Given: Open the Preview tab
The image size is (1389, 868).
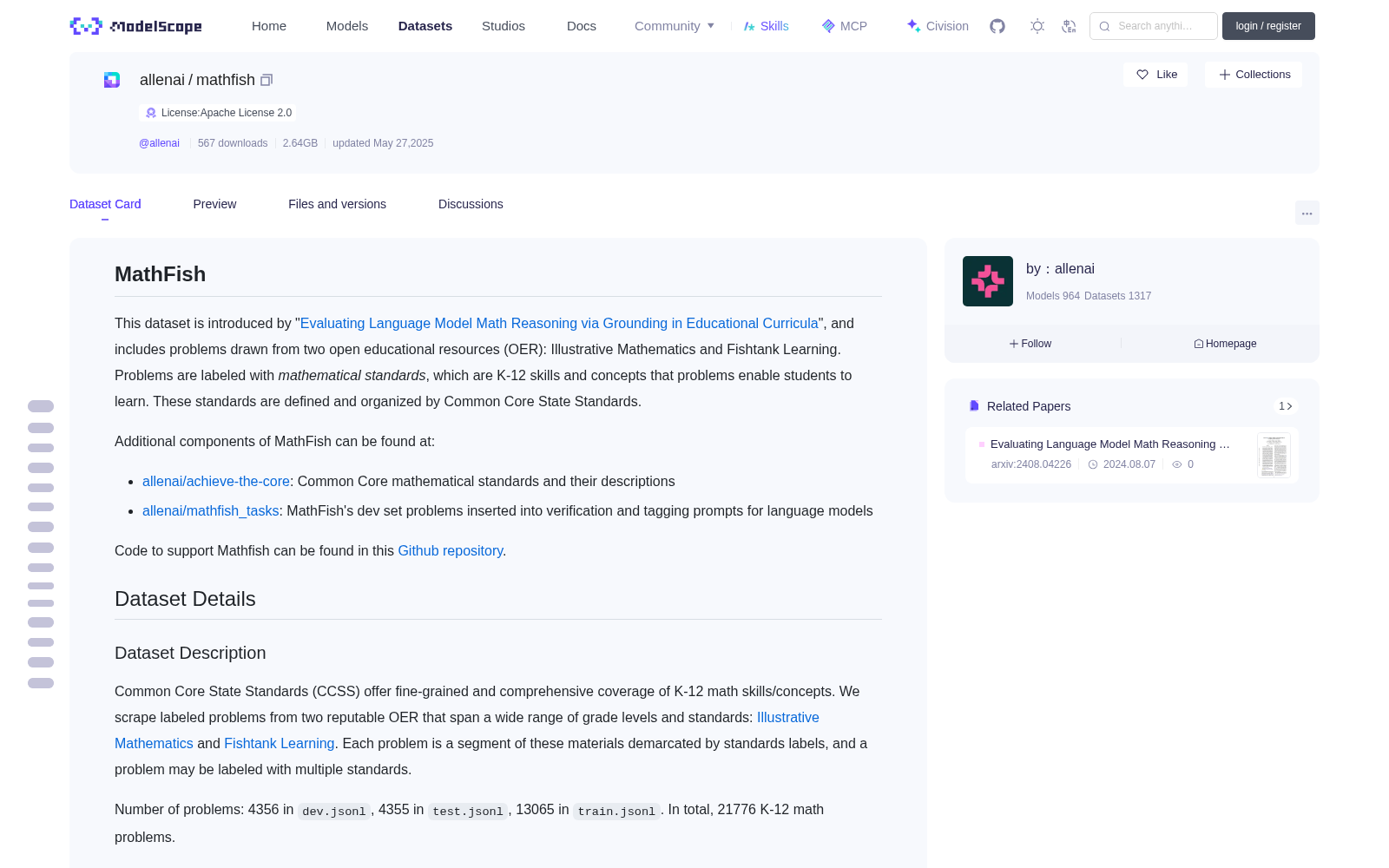Looking at the screenshot, I should pyautogui.click(x=214, y=204).
